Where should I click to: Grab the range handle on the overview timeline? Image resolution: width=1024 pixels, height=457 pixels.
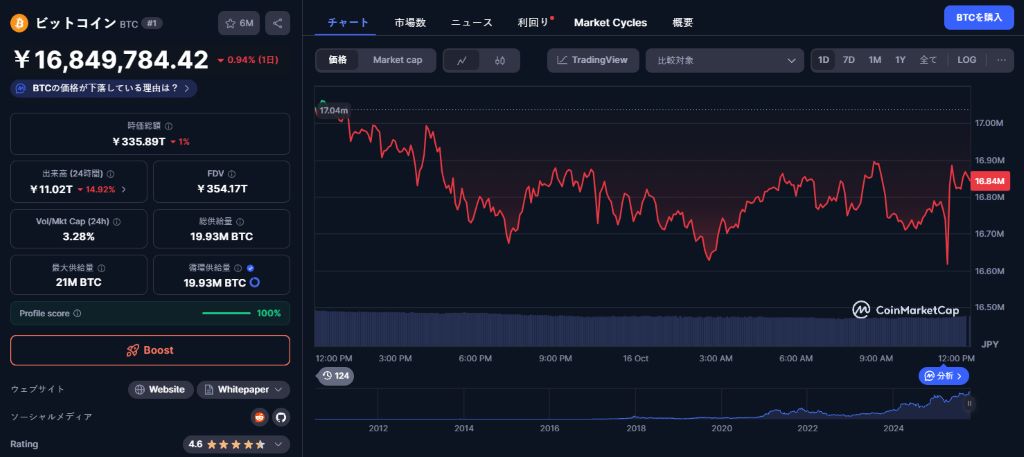(968, 403)
